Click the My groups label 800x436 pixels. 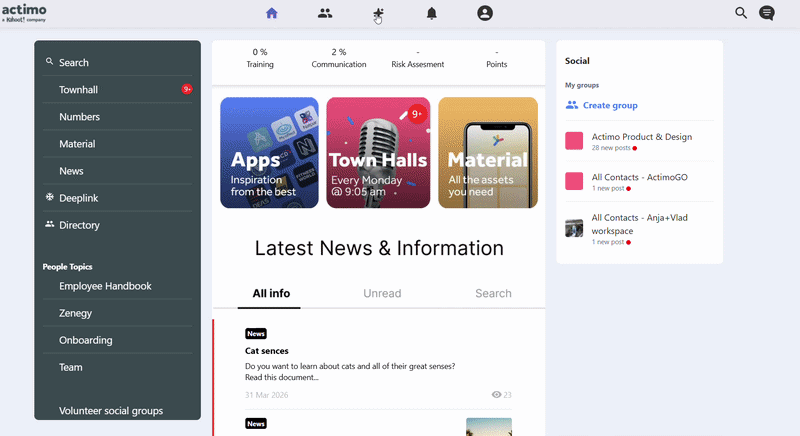coord(582,85)
